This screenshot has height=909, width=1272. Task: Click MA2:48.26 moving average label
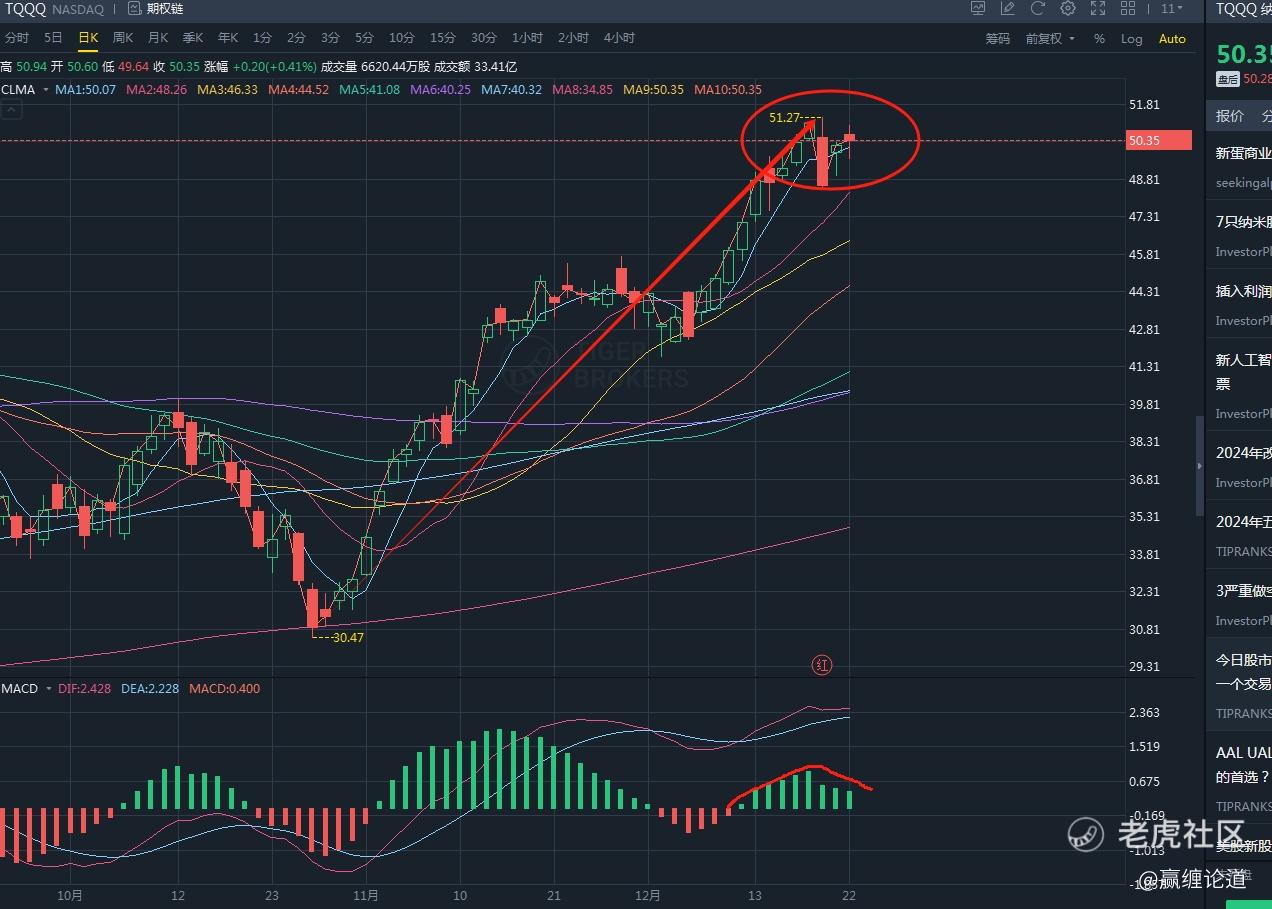point(157,90)
